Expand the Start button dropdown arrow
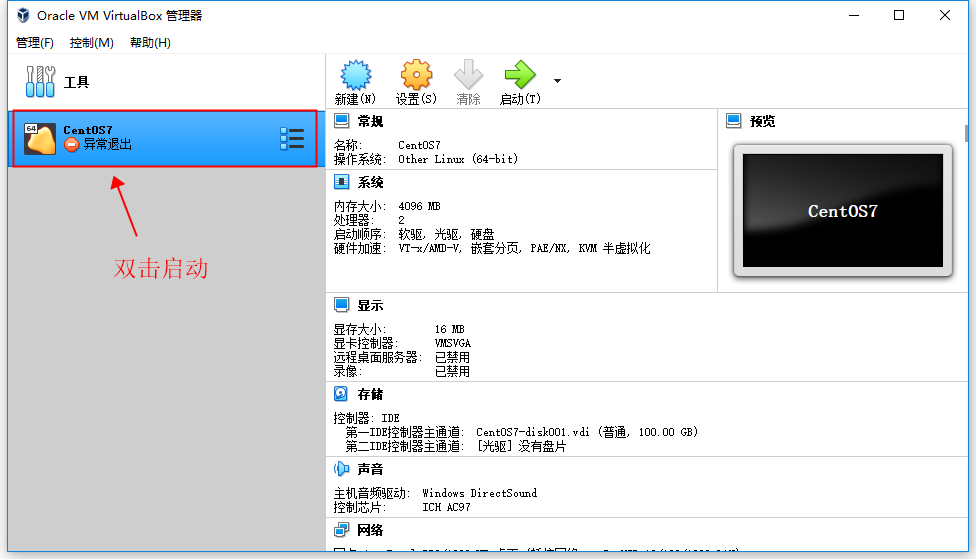The height and width of the screenshot is (559, 976). 557,81
